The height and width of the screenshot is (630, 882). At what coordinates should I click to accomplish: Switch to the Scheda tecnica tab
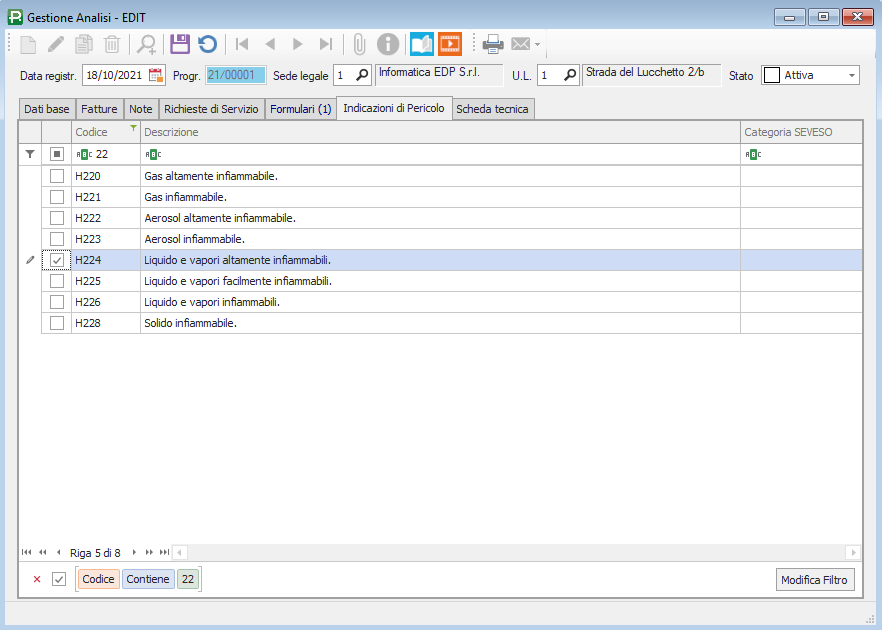(x=492, y=109)
